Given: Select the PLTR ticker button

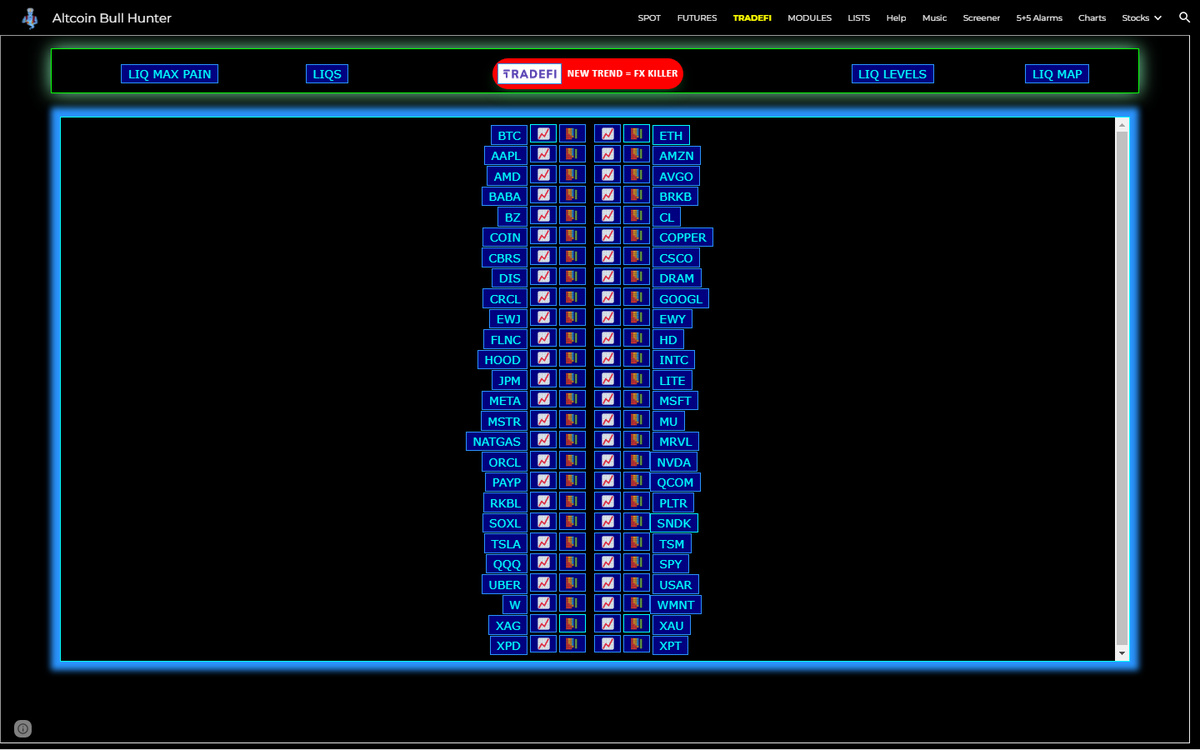Looking at the screenshot, I should [x=673, y=503].
